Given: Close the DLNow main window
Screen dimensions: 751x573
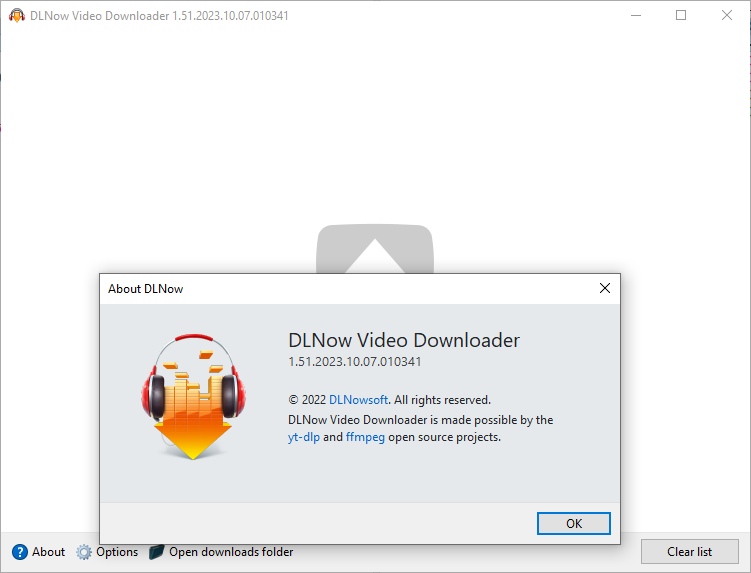Looking at the screenshot, I should (727, 15).
